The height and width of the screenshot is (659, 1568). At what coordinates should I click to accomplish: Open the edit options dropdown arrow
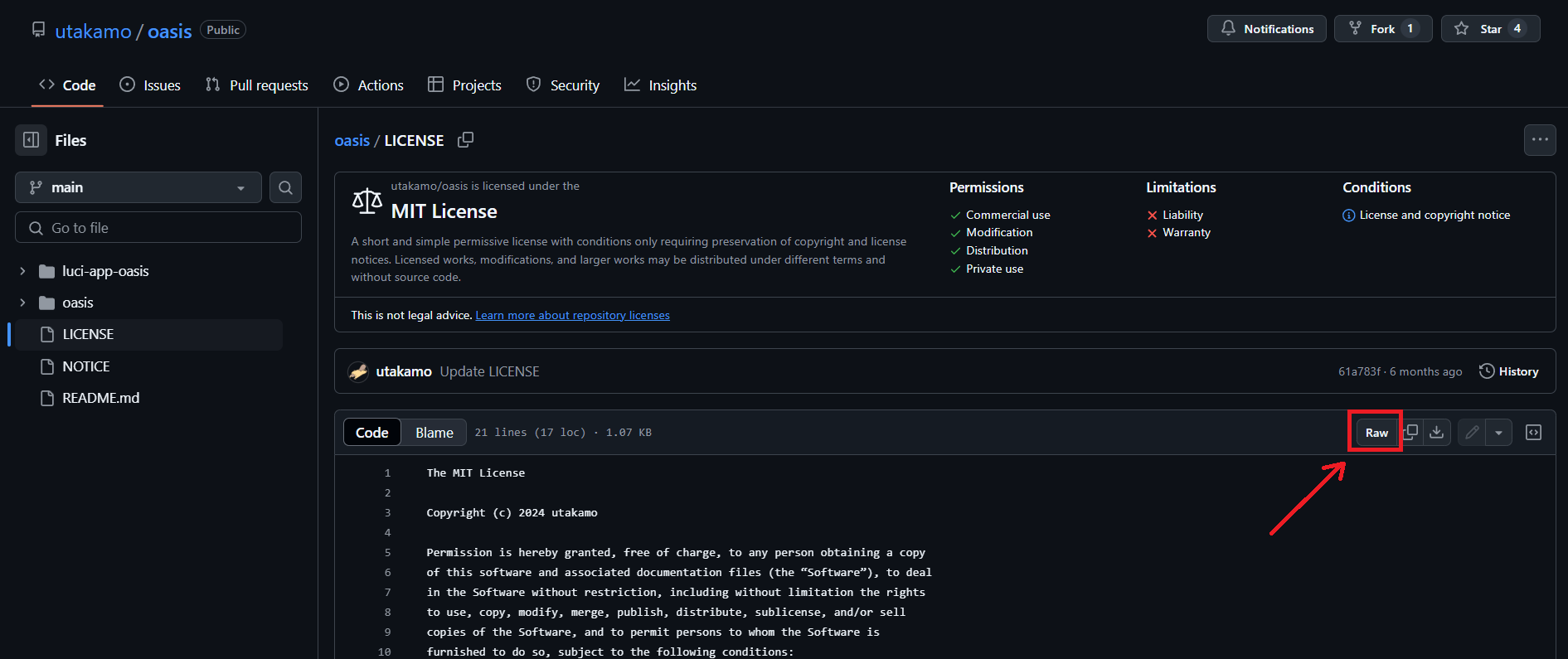click(1498, 432)
